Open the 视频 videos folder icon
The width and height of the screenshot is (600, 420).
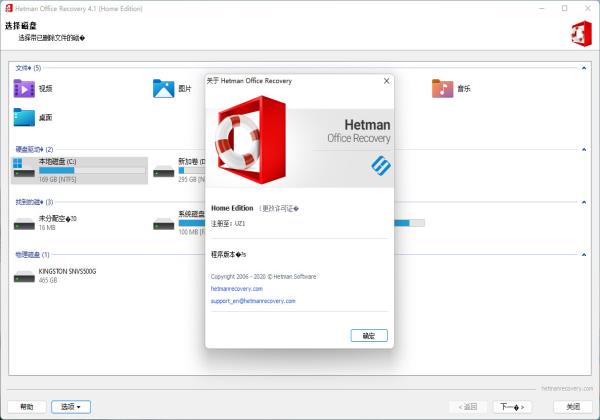[x=24, y=89]
